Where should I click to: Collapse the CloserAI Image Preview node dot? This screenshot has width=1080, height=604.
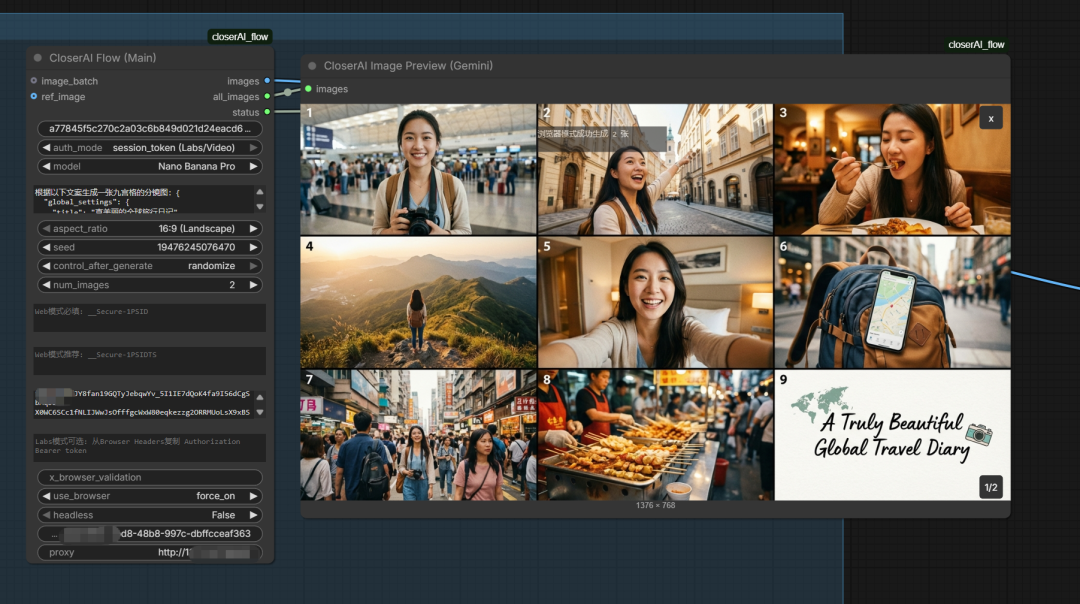point(312,65)
